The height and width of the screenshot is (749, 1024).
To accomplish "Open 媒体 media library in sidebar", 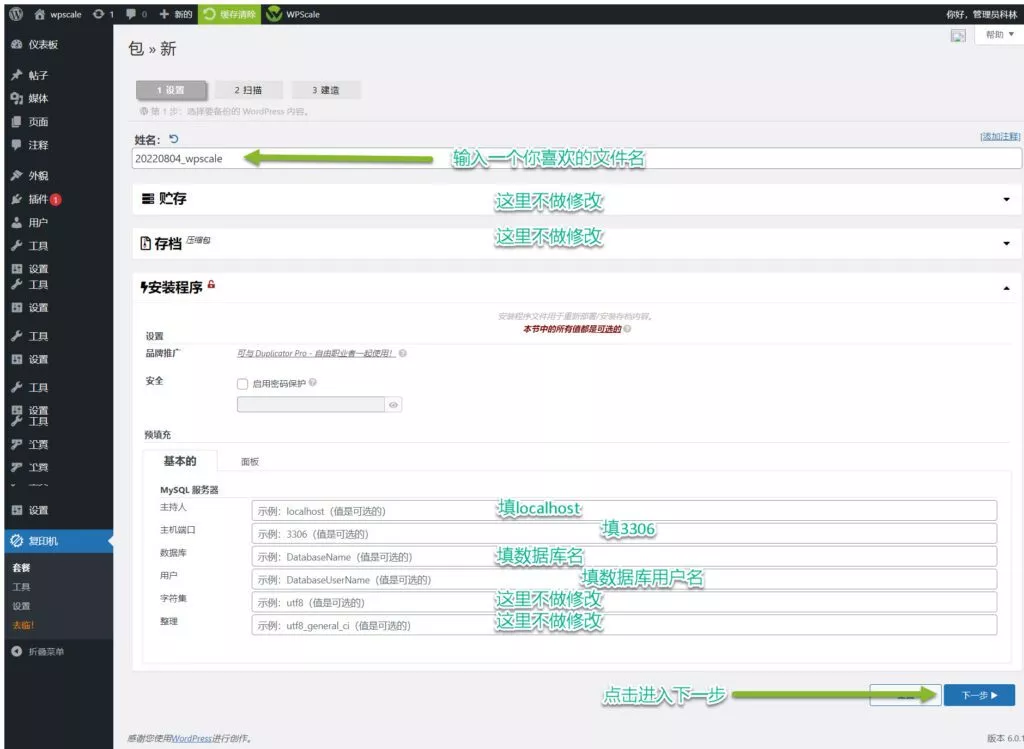I will click(30, 99).
